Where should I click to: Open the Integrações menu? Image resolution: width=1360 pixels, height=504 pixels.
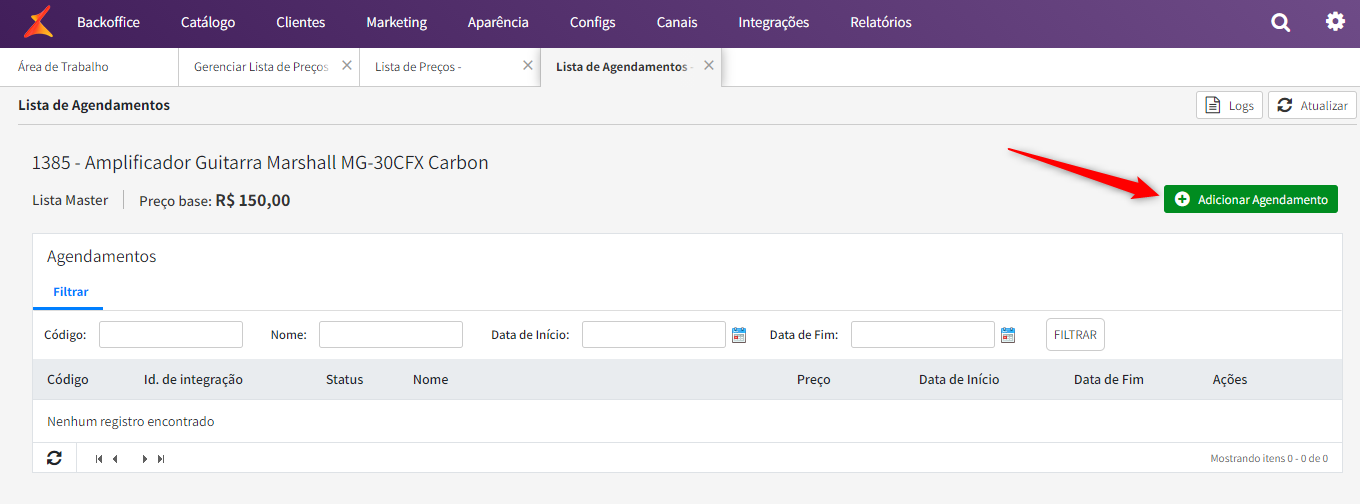[x=774, y=22]
